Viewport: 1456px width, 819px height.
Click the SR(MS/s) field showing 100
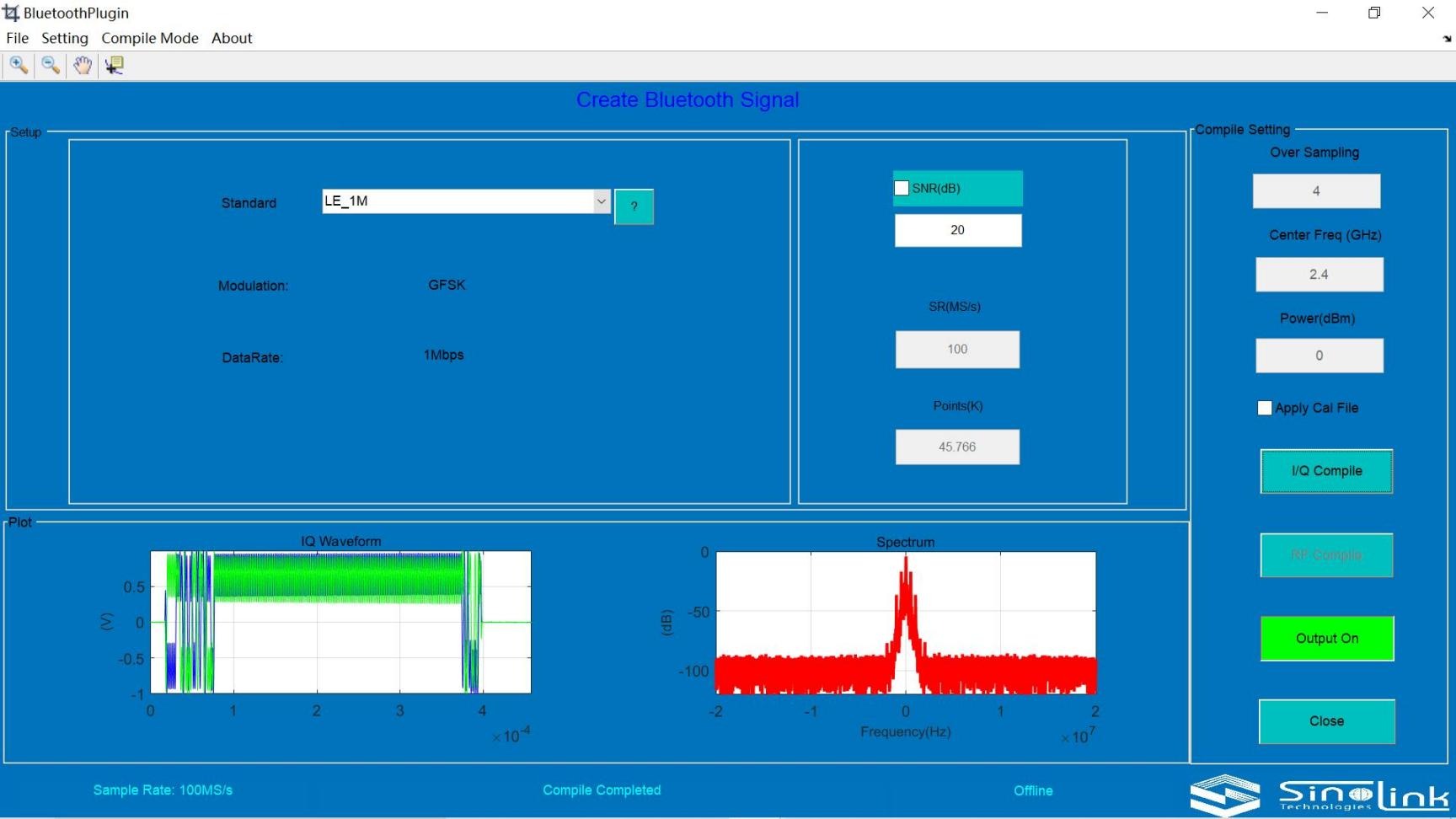pyautogui.click(x=957, y=349)
